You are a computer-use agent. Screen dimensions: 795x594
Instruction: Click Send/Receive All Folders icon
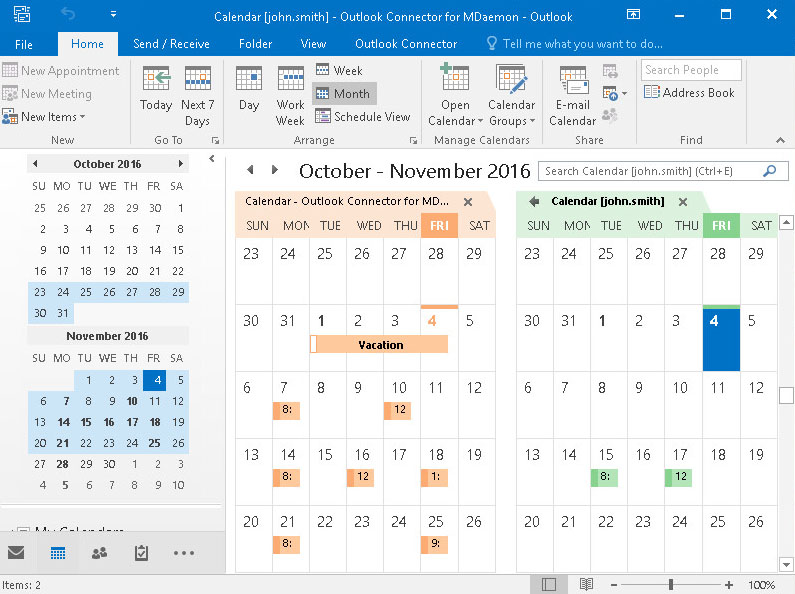point(22,14)
